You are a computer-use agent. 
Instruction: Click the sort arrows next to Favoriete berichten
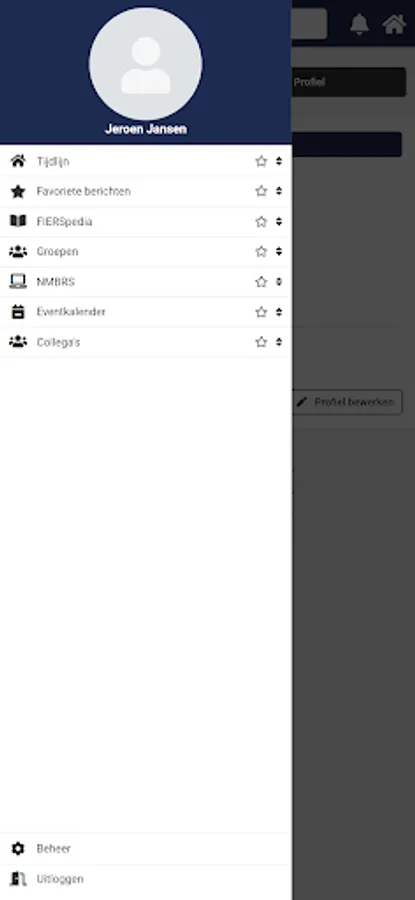pos(278,191)
